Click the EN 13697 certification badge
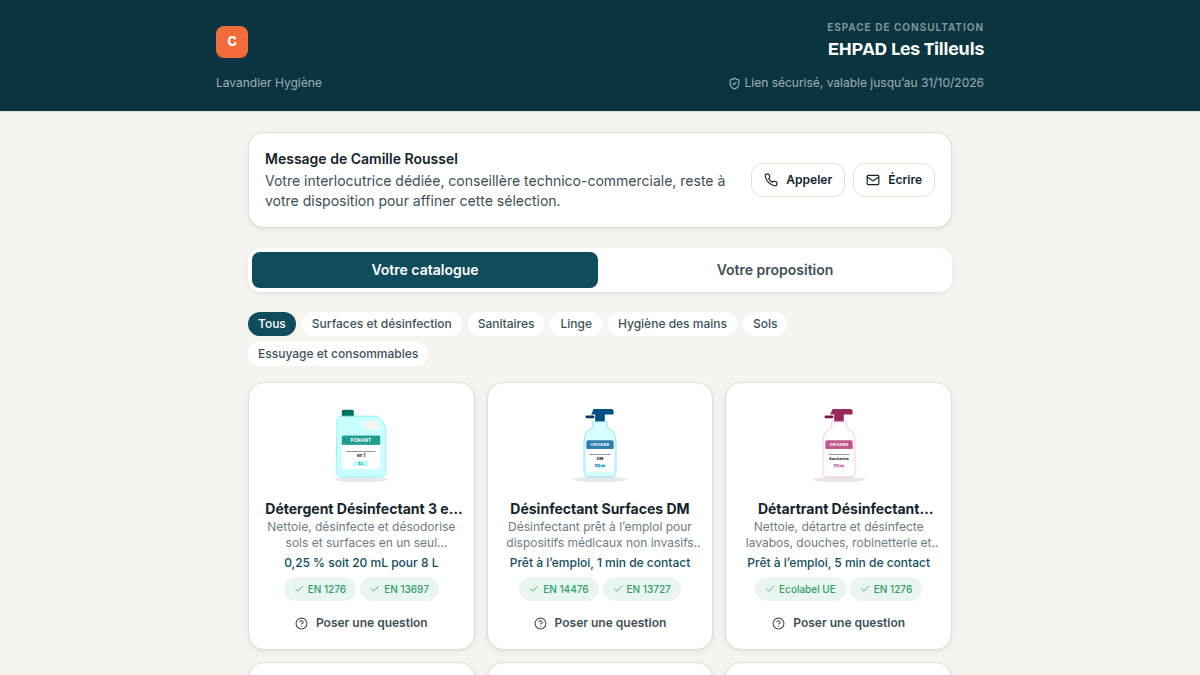 pyautogui.click(x=399, y=589)
